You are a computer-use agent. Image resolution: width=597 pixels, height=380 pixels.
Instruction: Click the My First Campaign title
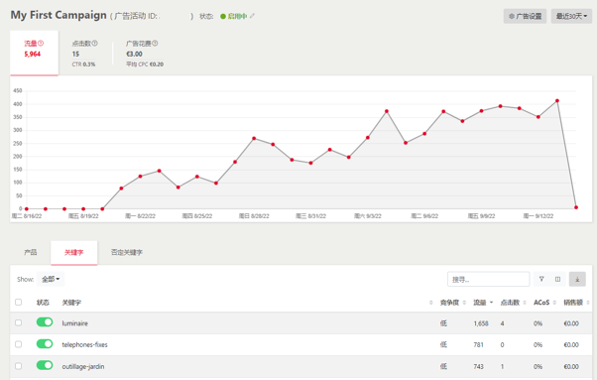point(59,15)
